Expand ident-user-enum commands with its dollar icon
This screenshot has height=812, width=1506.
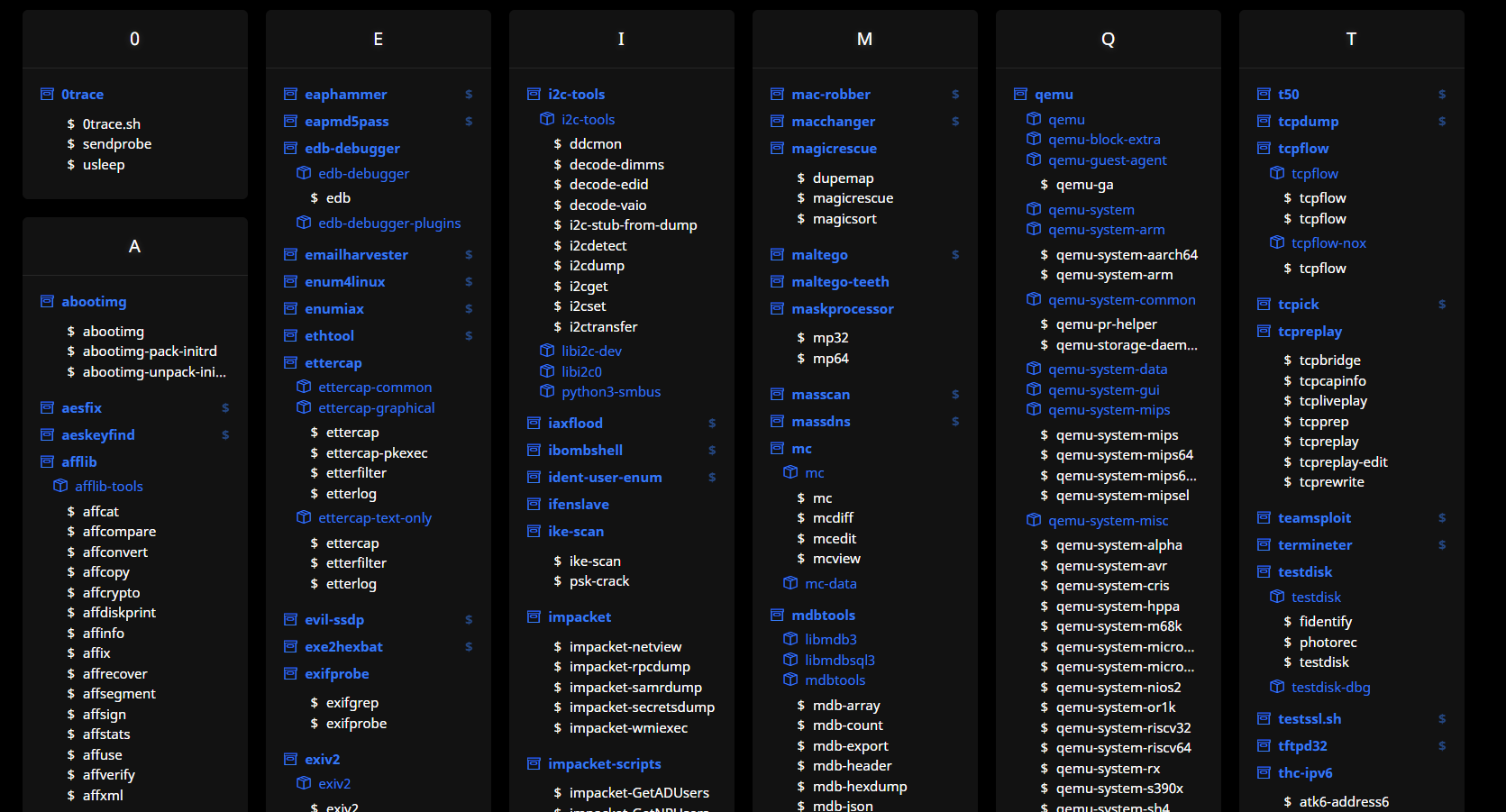click(712, 477)
